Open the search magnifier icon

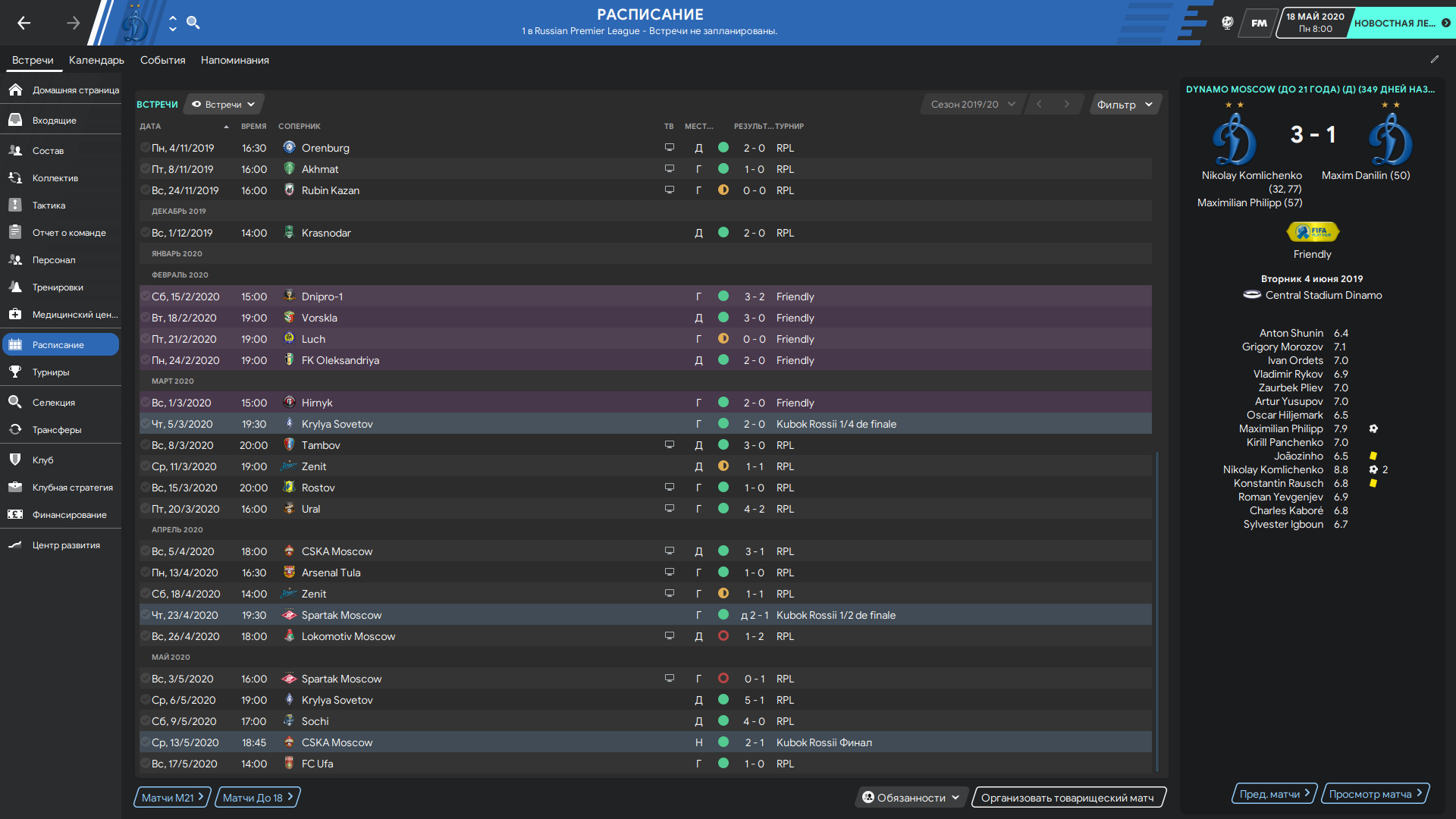point(193,23)
